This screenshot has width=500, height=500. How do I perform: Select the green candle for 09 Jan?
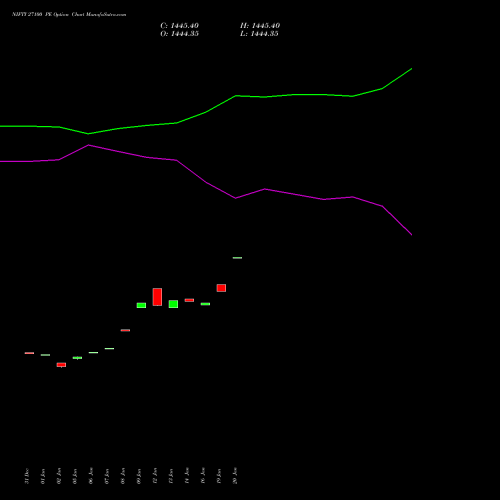[141, 305]
